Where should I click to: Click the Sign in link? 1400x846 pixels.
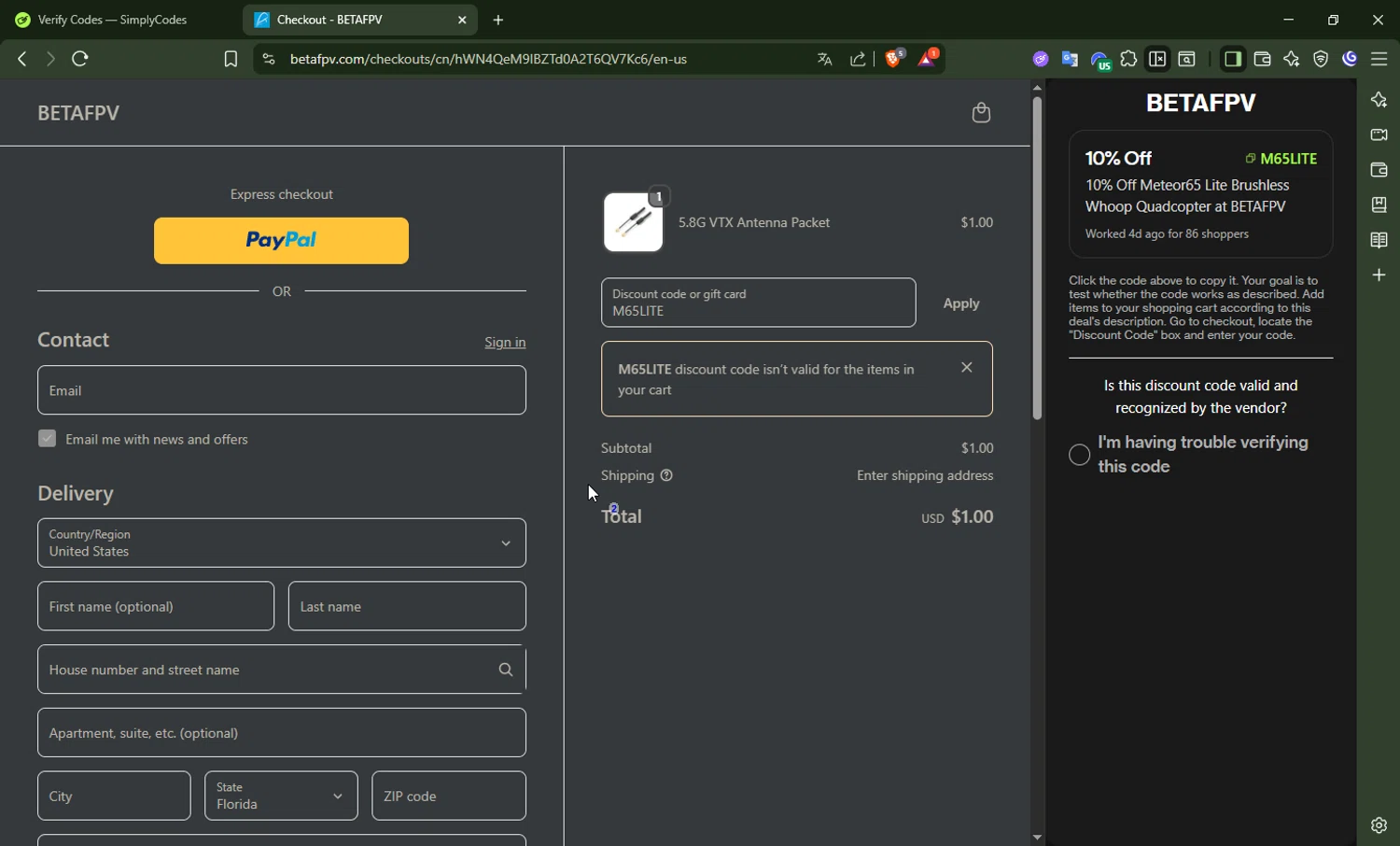(x=505, y=343)
